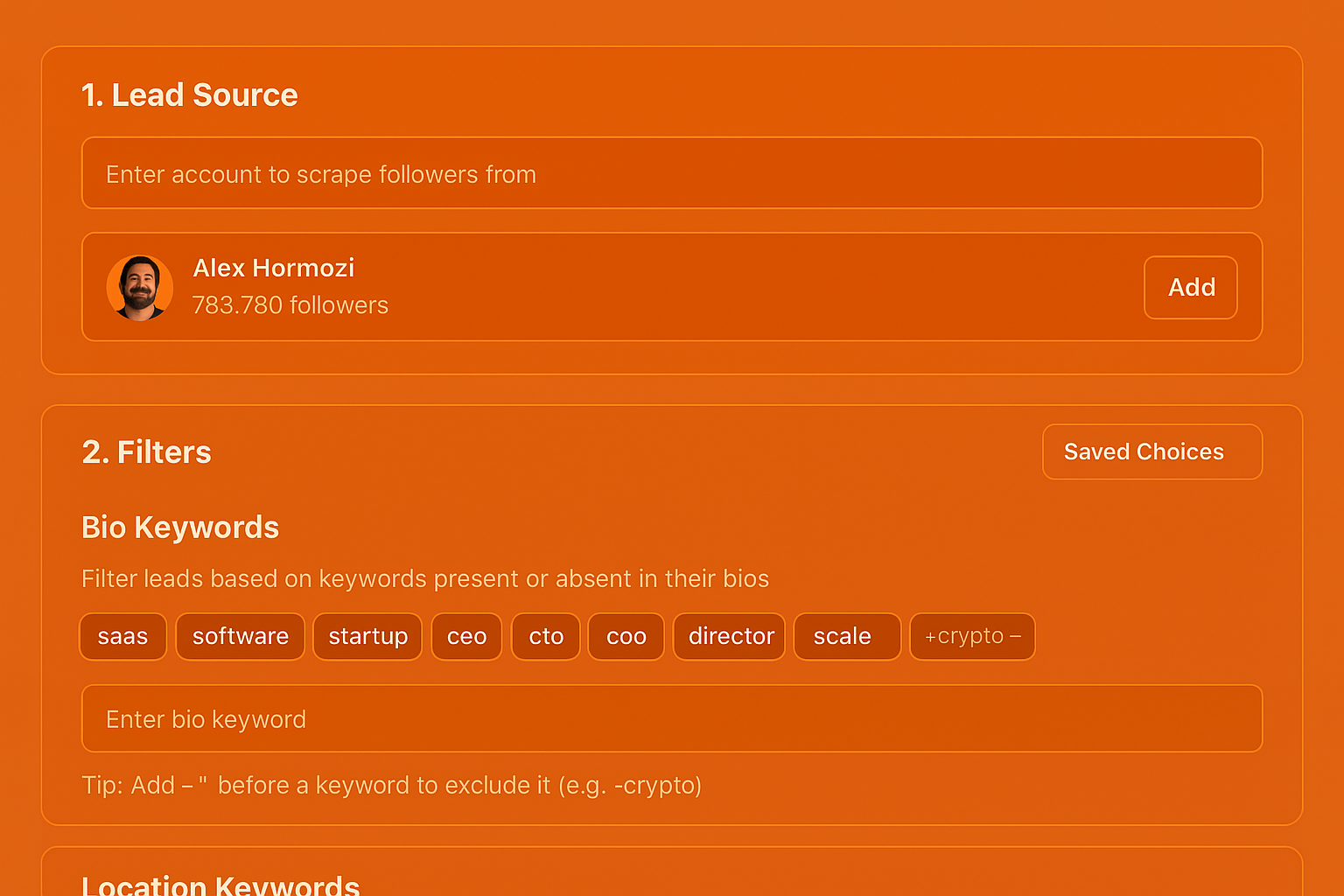
Task: Click the 783.780 followers text
Action: 290,304
